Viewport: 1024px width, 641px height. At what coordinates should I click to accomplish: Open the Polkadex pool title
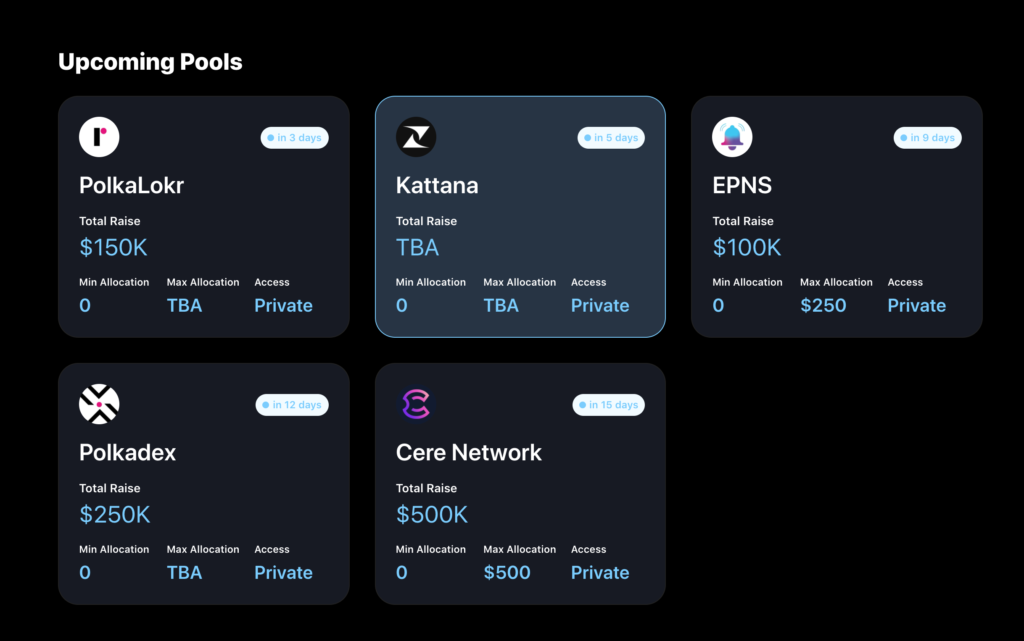[127, 452]
